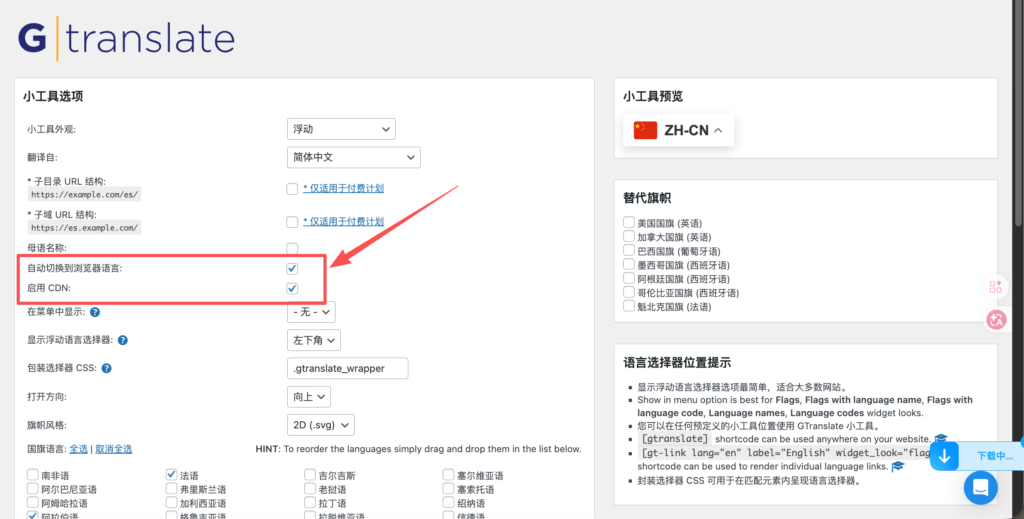Enable 阿根廷国旗 (西班牙语) alternative flag
The width and height of the screenshot is (1024, 519).
(x=628, y=278)
